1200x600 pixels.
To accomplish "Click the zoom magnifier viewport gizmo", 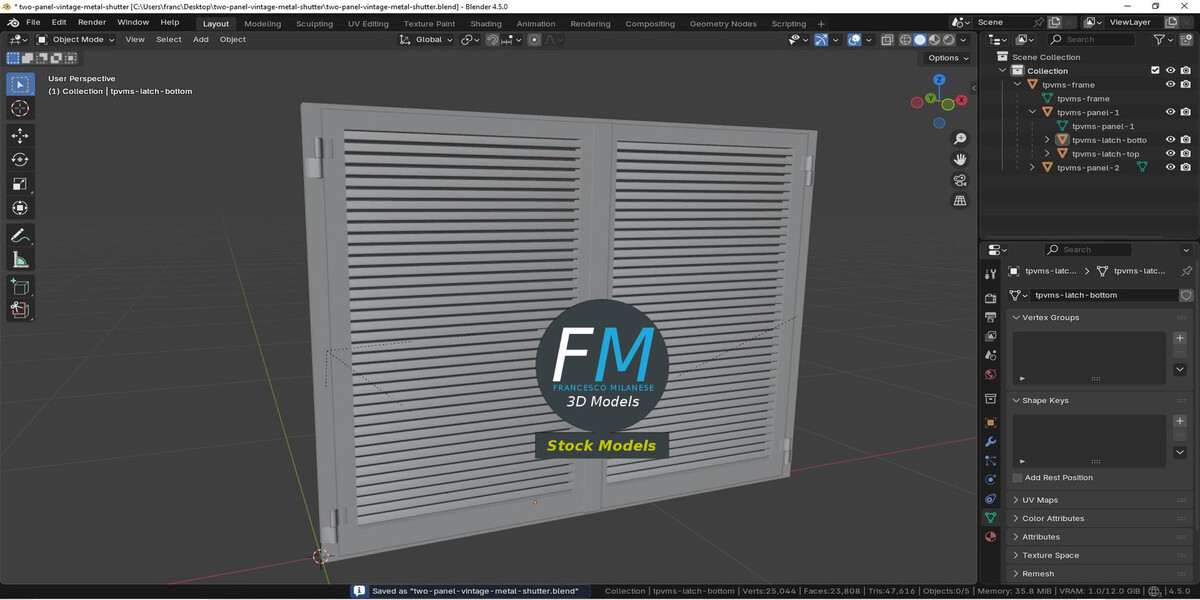I will click(960, 139).
